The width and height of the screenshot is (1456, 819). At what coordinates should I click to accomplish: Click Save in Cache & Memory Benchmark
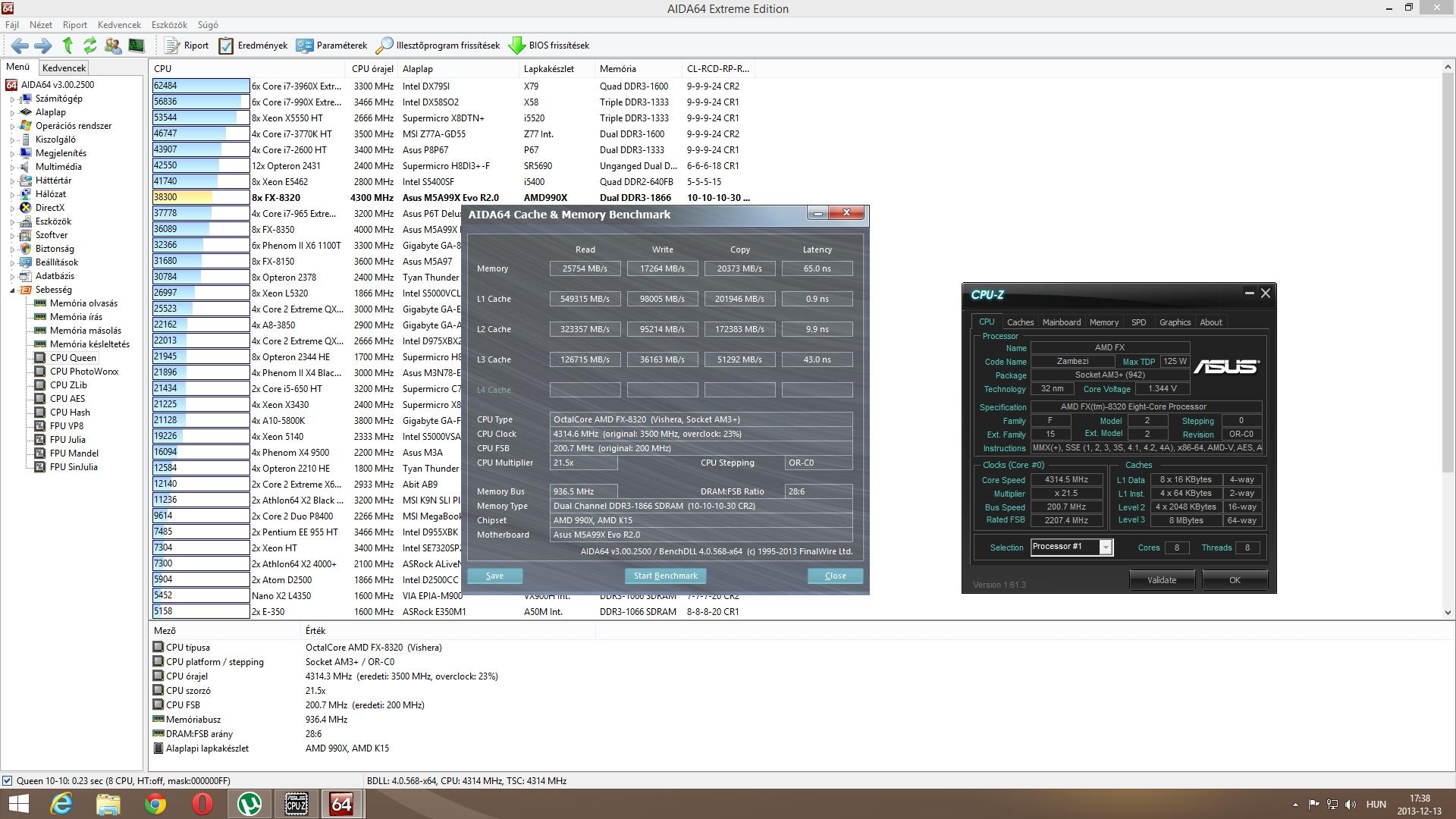494,576
